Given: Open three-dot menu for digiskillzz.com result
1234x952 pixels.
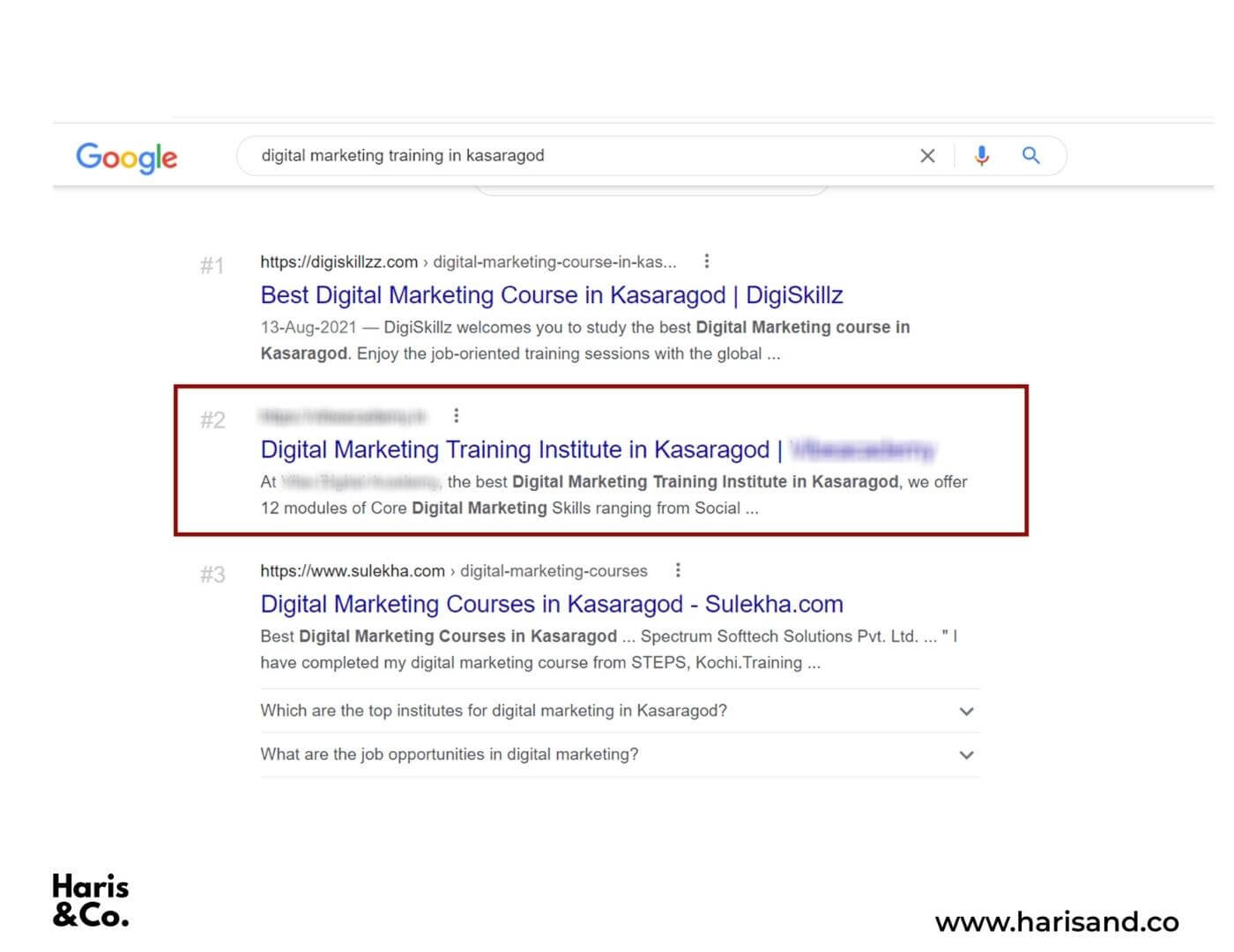Looking at the screenshot, I should 707,261.
